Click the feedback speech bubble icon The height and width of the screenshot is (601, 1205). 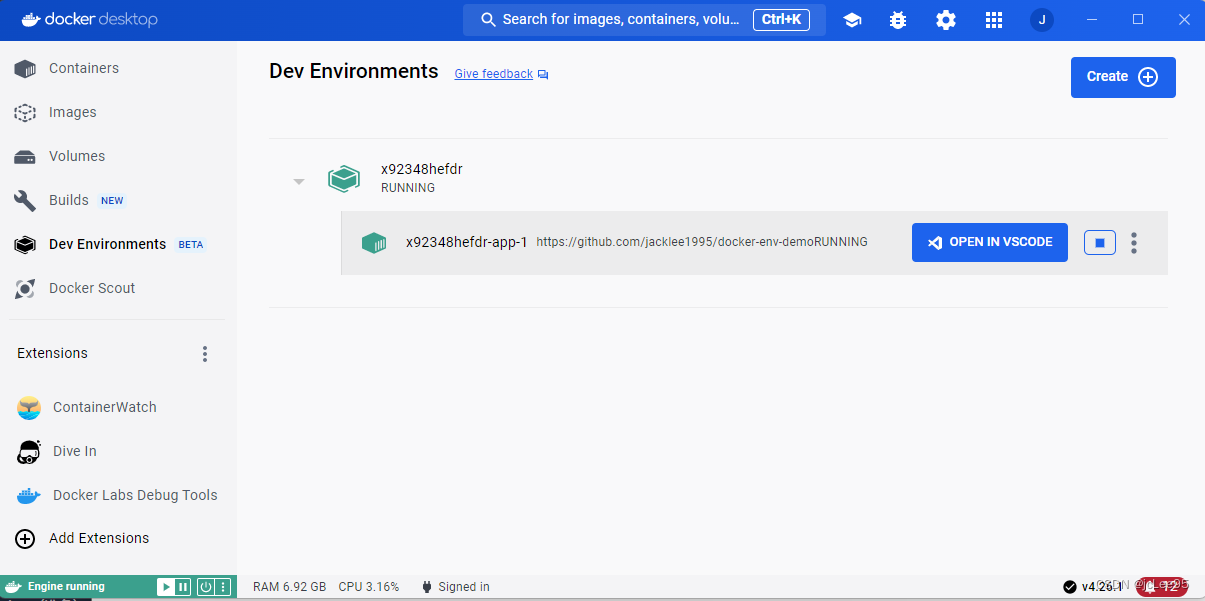[x=543, y=75]
